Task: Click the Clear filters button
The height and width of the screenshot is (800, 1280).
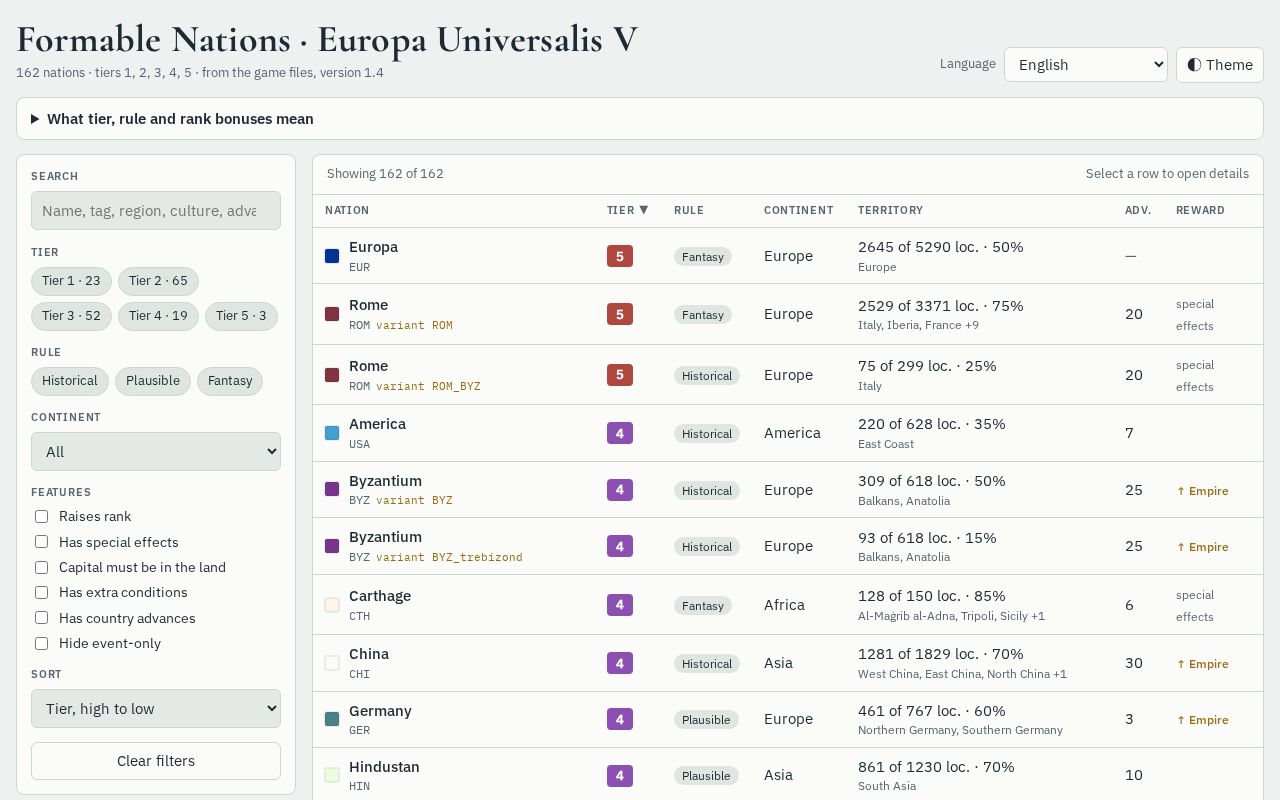Action: 156,761
